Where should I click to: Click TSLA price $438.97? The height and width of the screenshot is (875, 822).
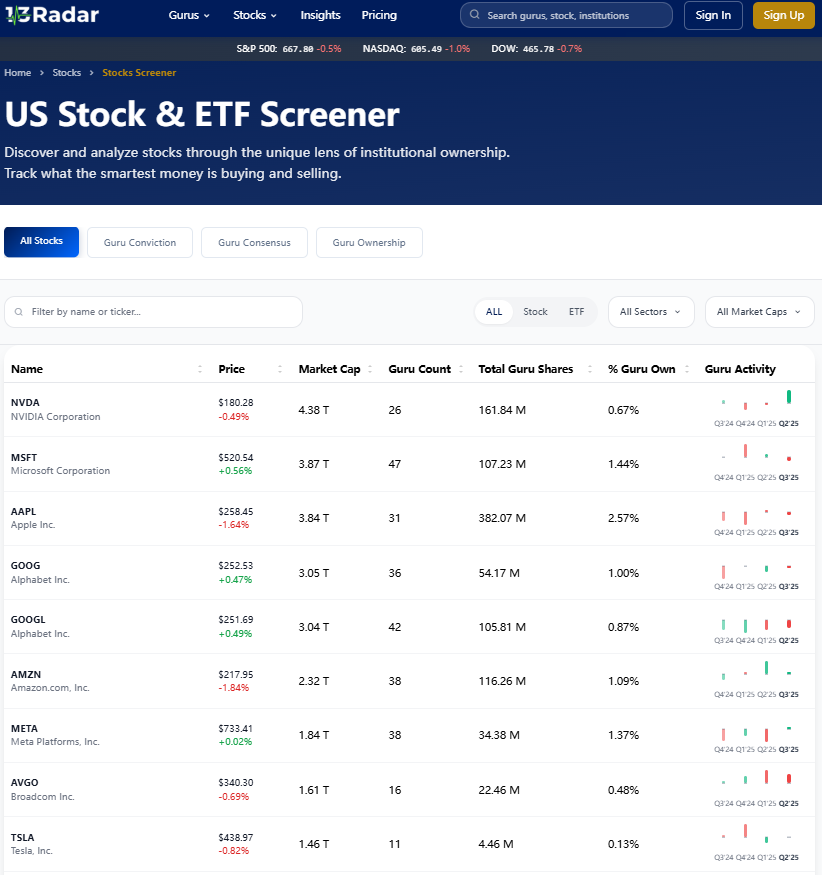pyautogui.click(x=235, y=837)
